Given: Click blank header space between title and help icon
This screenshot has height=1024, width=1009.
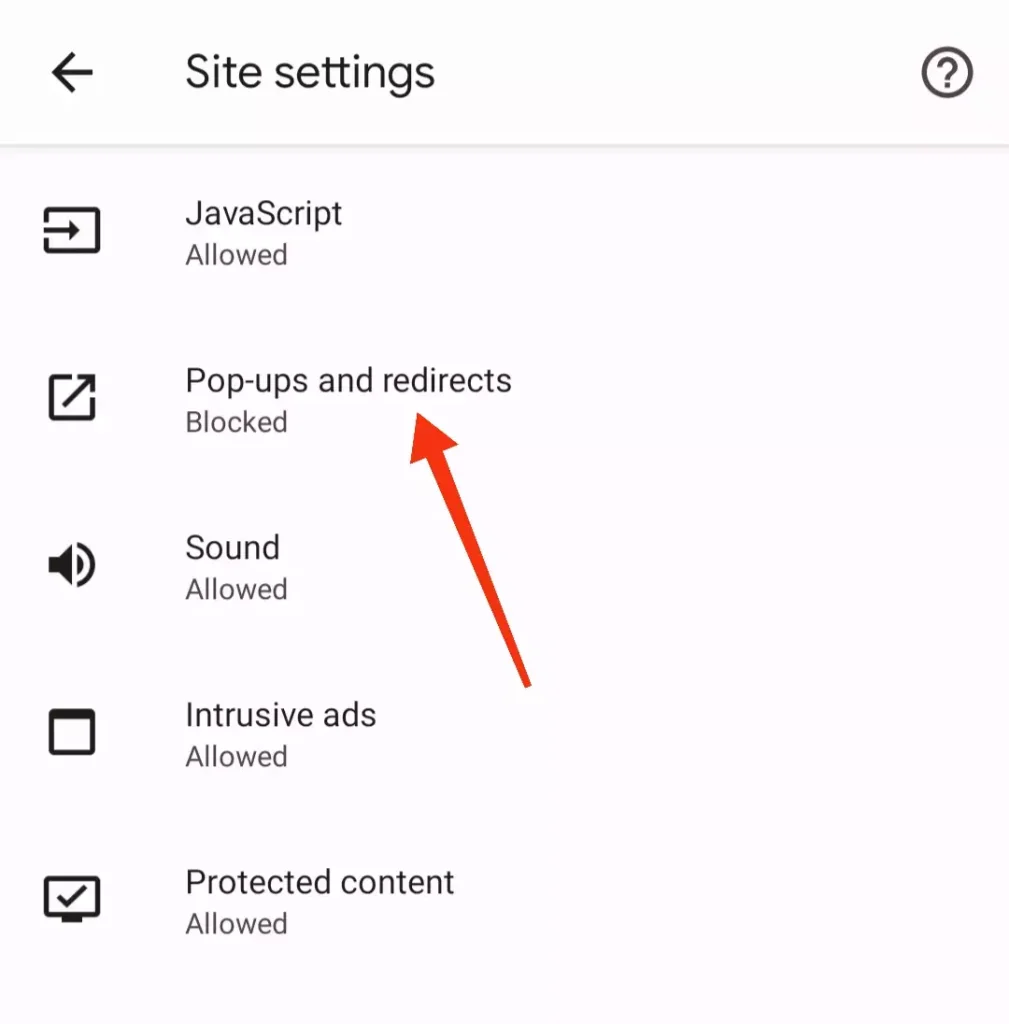Looking at the screenshot, I should click(678, 72).
